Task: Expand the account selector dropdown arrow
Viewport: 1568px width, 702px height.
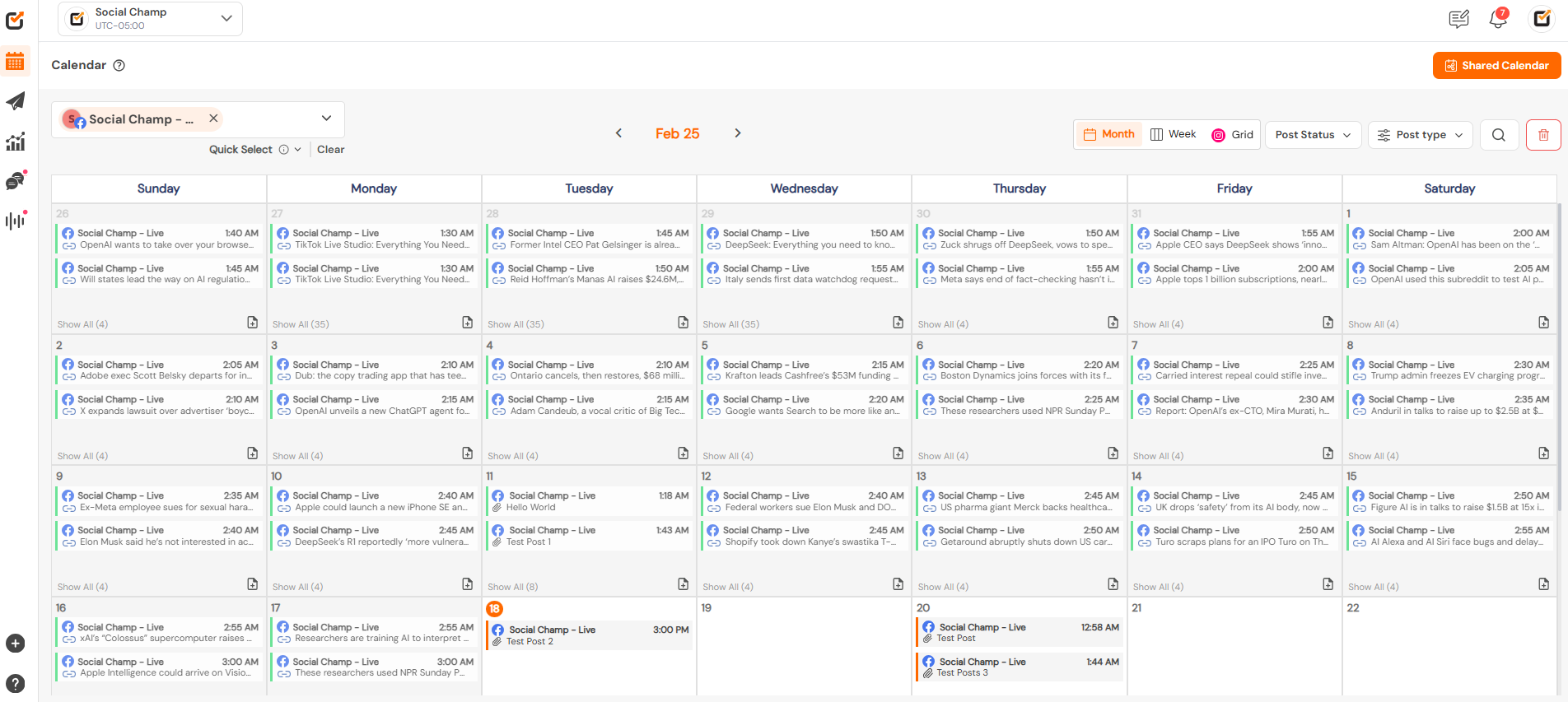Action: 327,119
